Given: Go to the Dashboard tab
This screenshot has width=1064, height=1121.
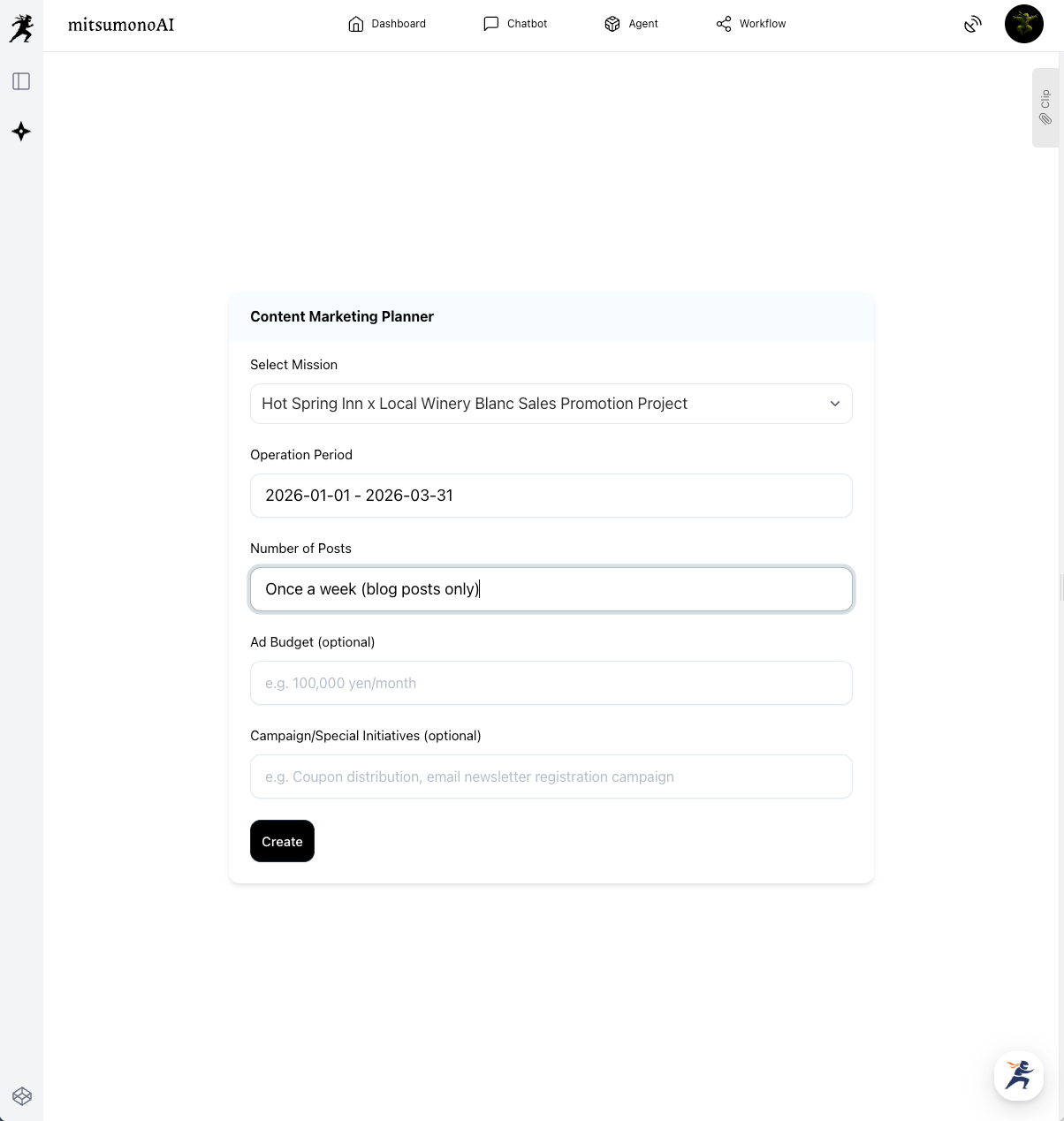Looking at the screenshot, I should 387,24.
